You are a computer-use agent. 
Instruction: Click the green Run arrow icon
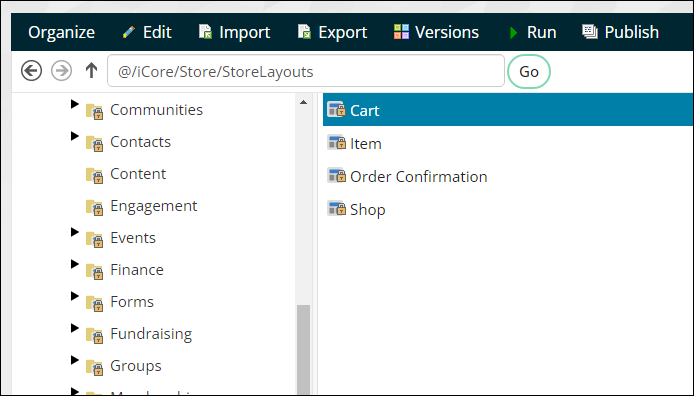(x=513, y=32)
